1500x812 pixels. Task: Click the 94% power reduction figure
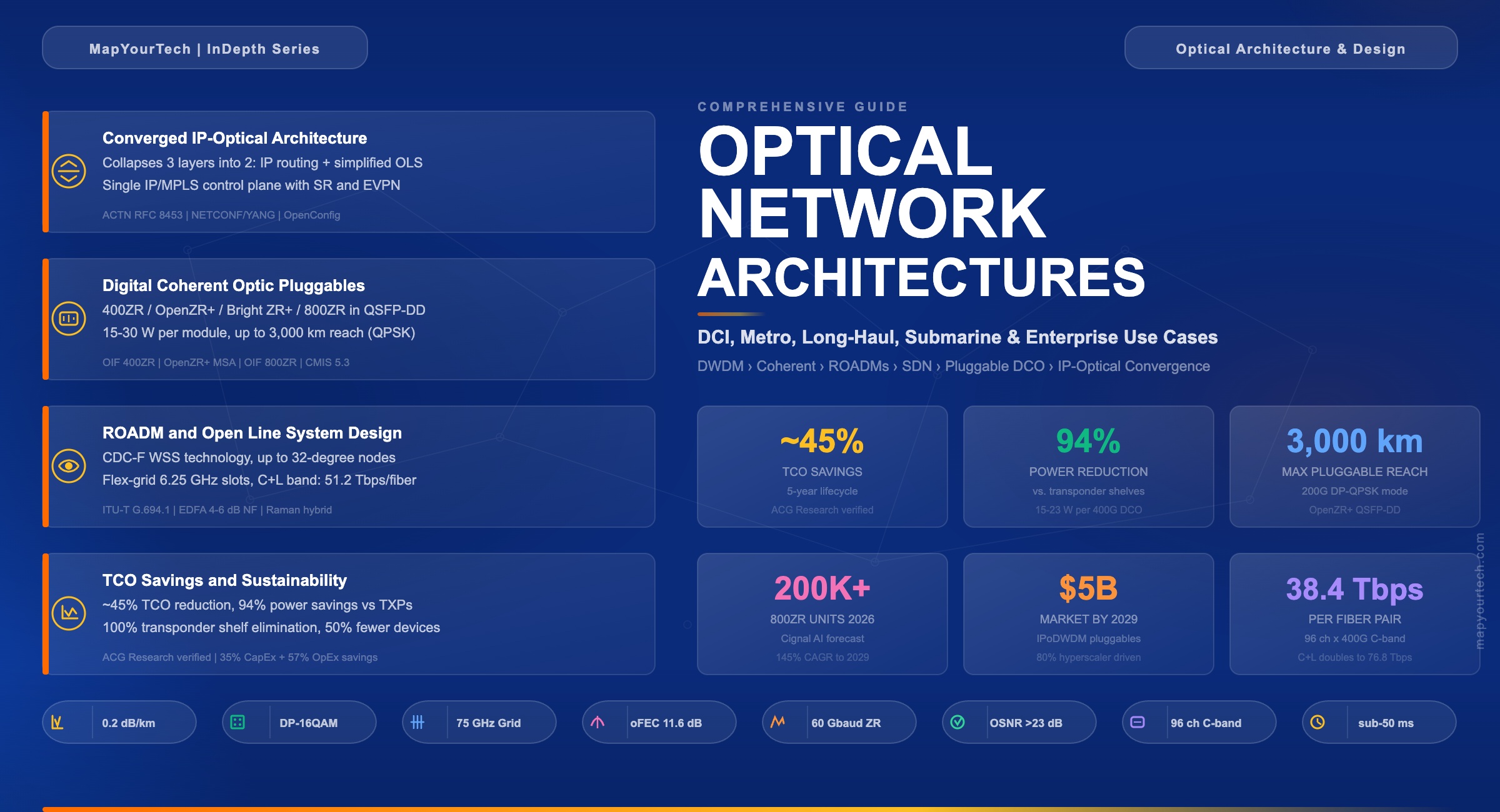coord(1089,442)
